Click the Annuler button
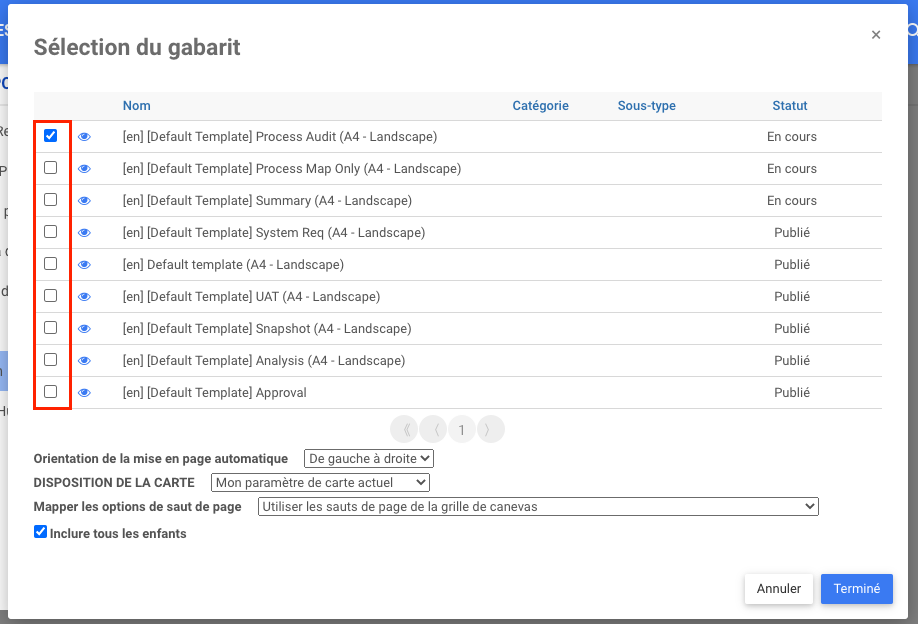Screen dimensions: 918x624 [778, 589]
